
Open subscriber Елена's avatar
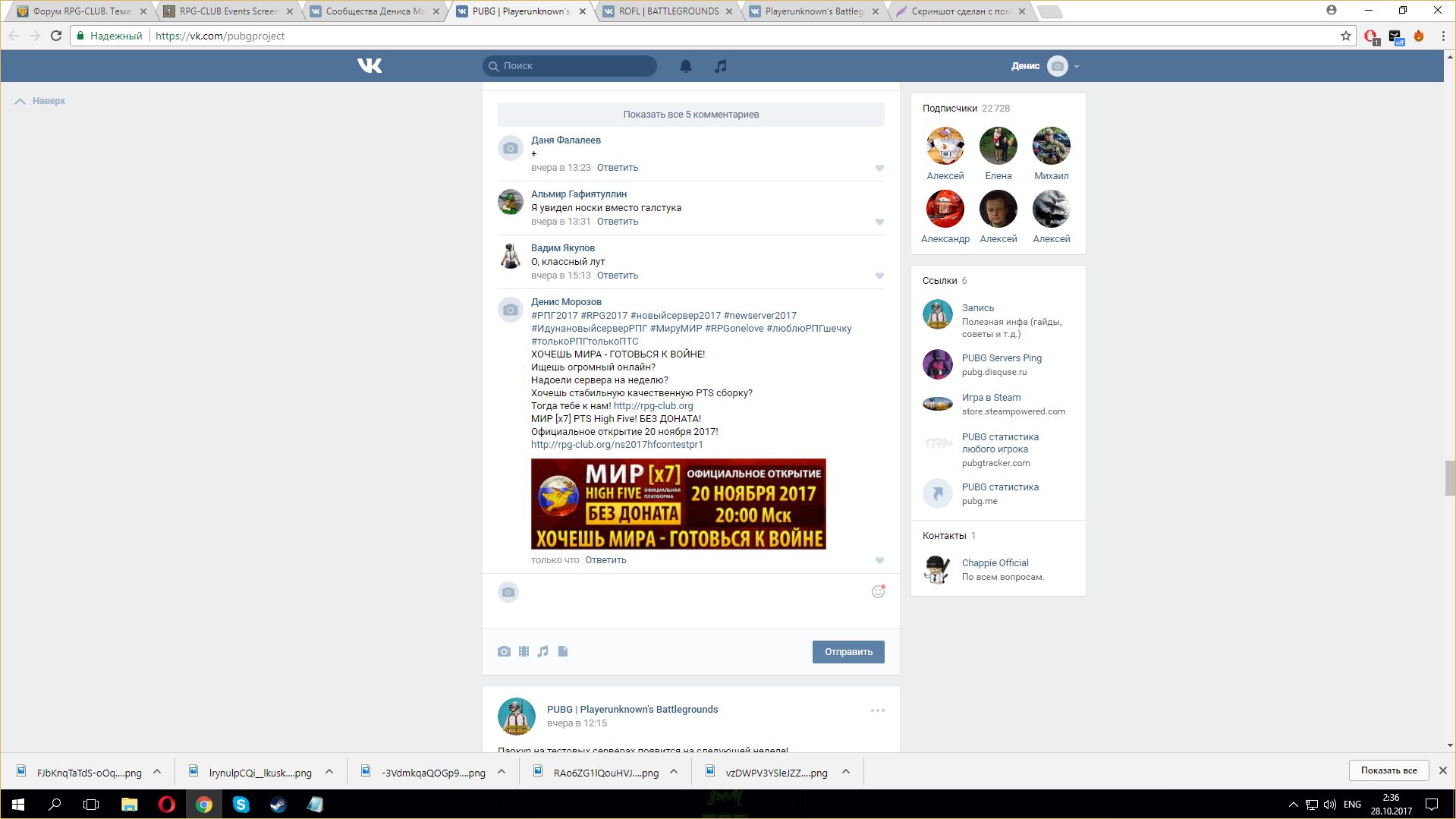pyautogui.click(x=998, y=146)
